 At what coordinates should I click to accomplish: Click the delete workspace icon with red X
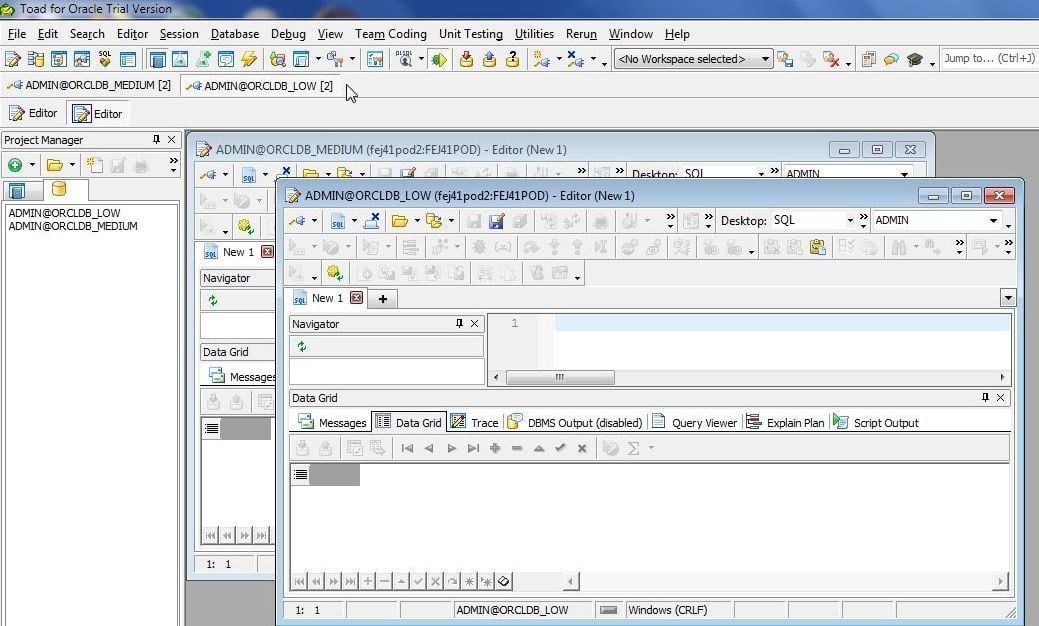coord(831,59)
